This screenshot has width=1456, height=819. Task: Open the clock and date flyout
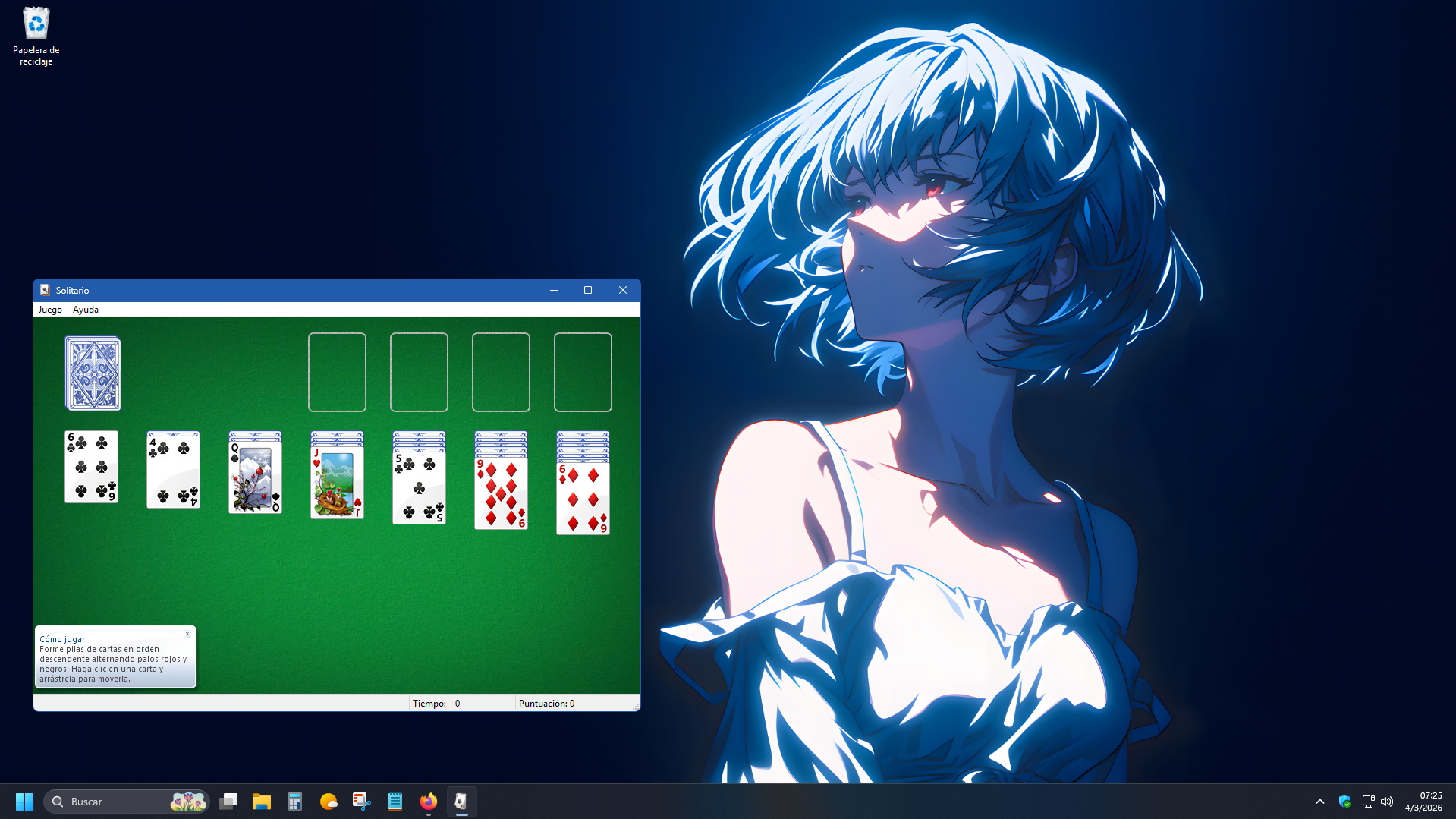pyautogui.click(x=1423, y=802)
